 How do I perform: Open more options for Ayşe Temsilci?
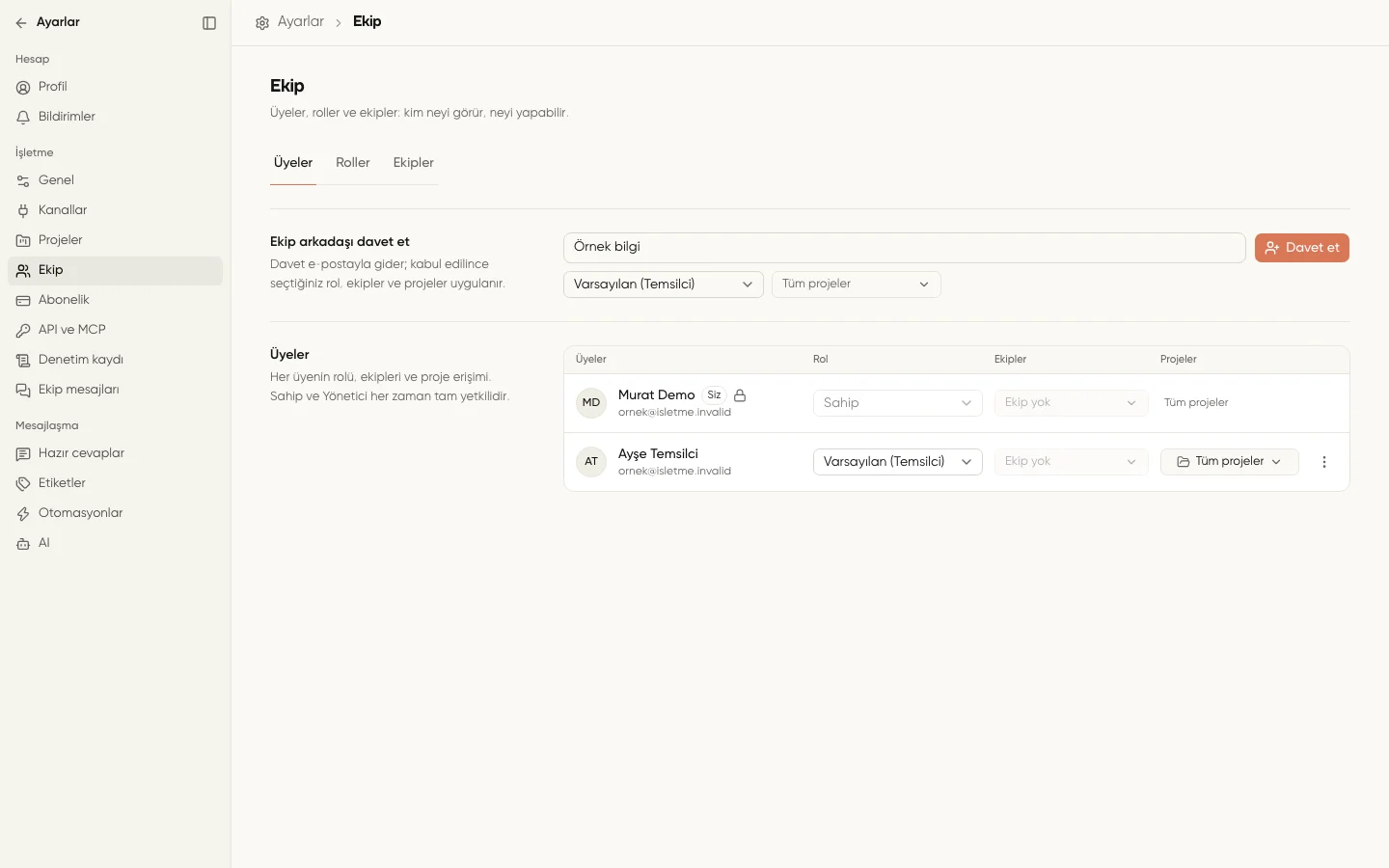tap(1324, 462)
